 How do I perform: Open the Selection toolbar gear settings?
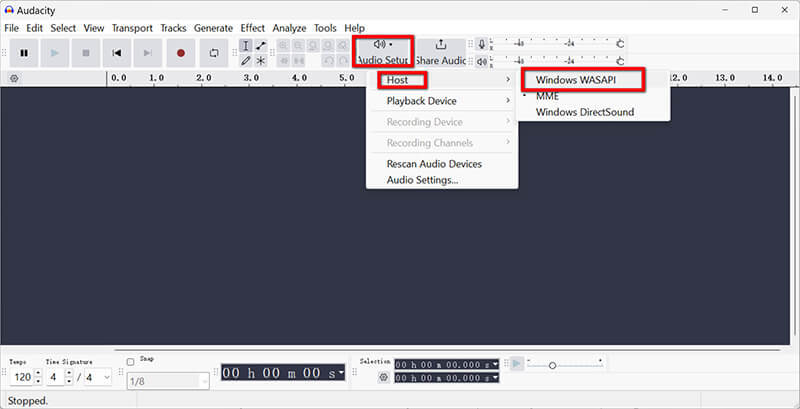(x=384, y=377)
